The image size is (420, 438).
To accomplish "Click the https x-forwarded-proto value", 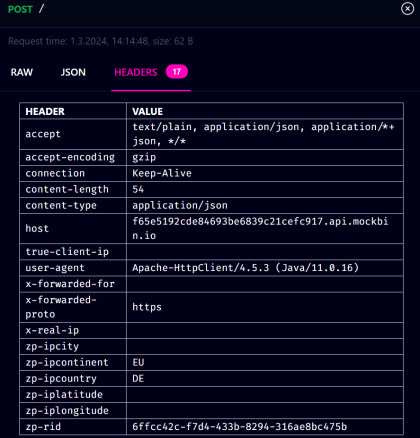I will pos(147,307).
